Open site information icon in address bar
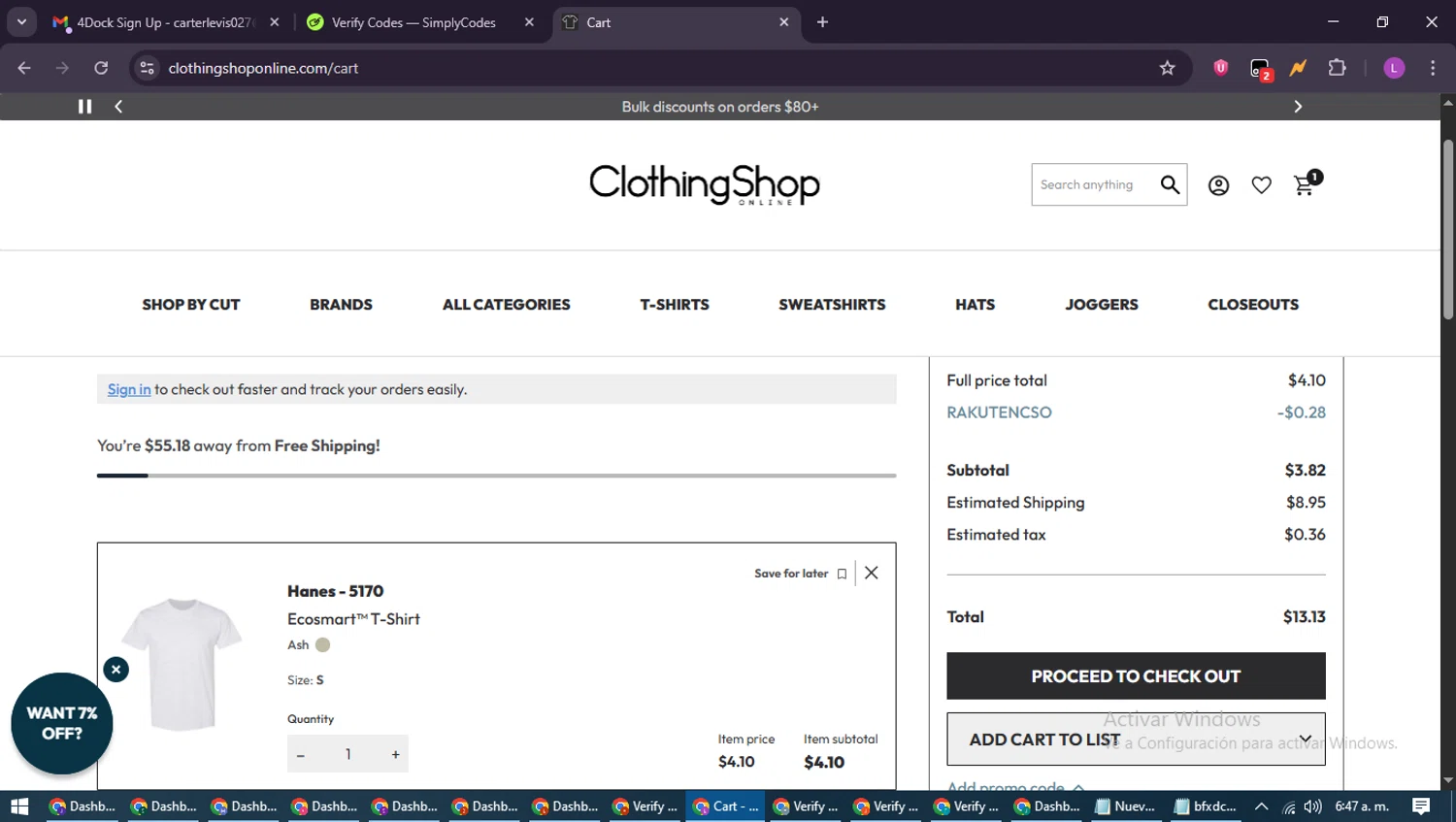 [147, 68]
